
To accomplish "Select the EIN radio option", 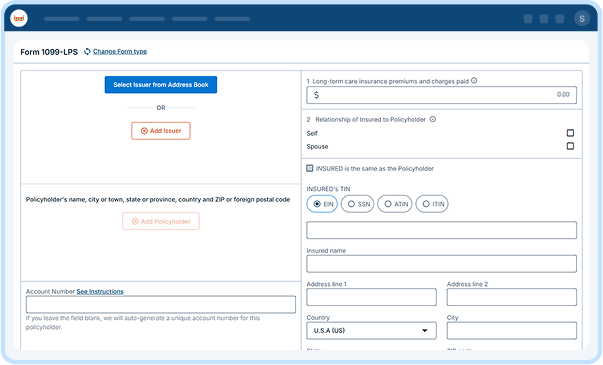I will click(322, 204).
